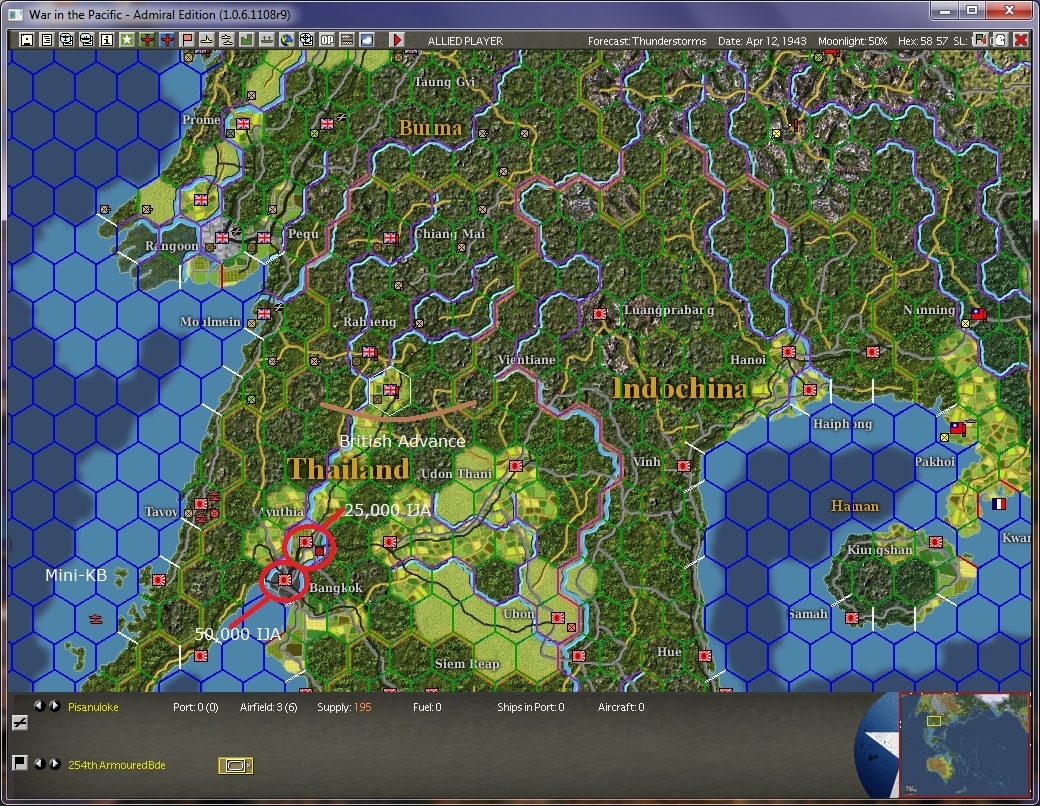
Task: Open the 254th ArmouredBde unit name
Action: pos(117,765)
